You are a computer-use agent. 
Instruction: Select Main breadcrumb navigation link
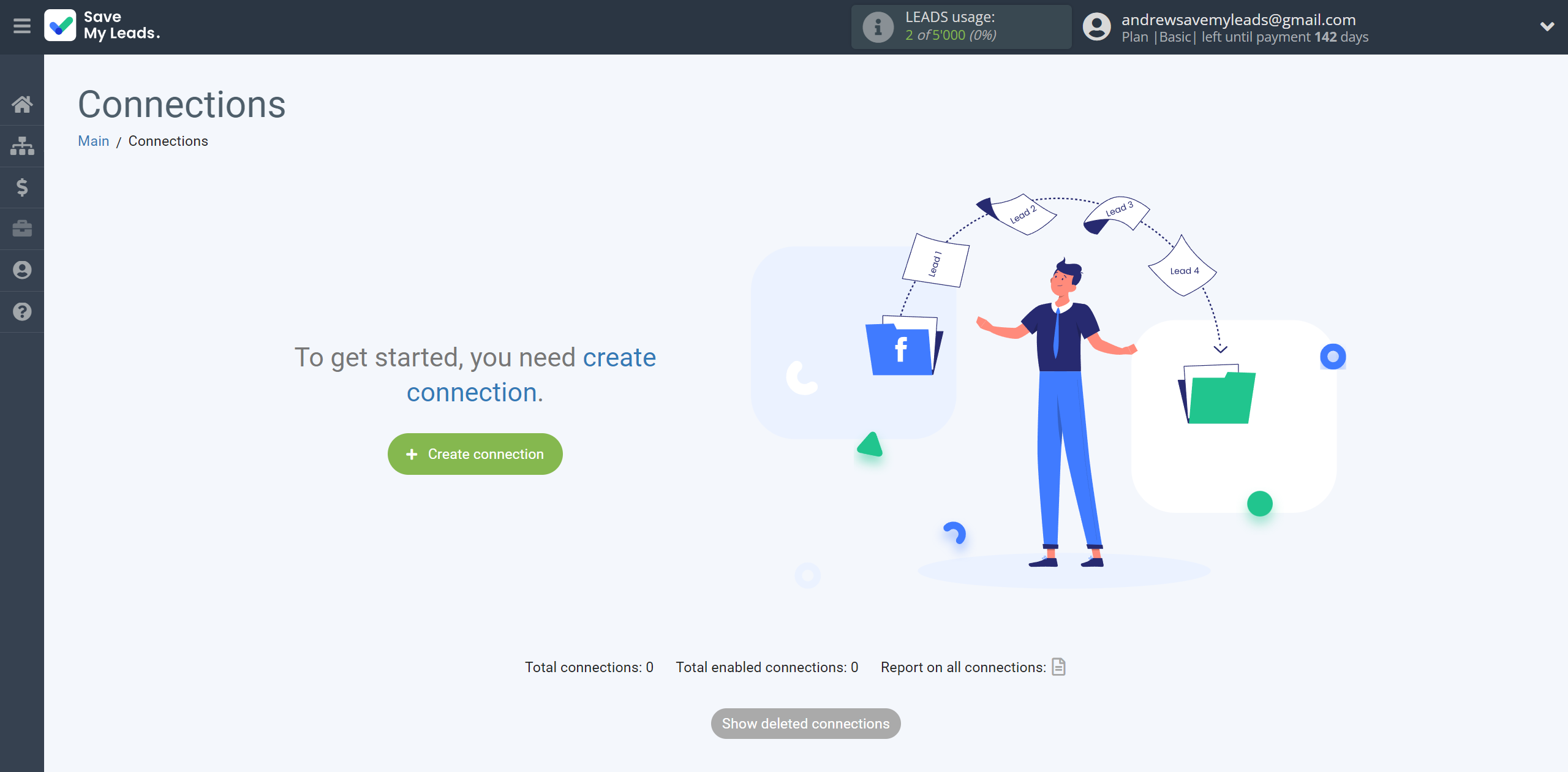[x=94, y=140]
